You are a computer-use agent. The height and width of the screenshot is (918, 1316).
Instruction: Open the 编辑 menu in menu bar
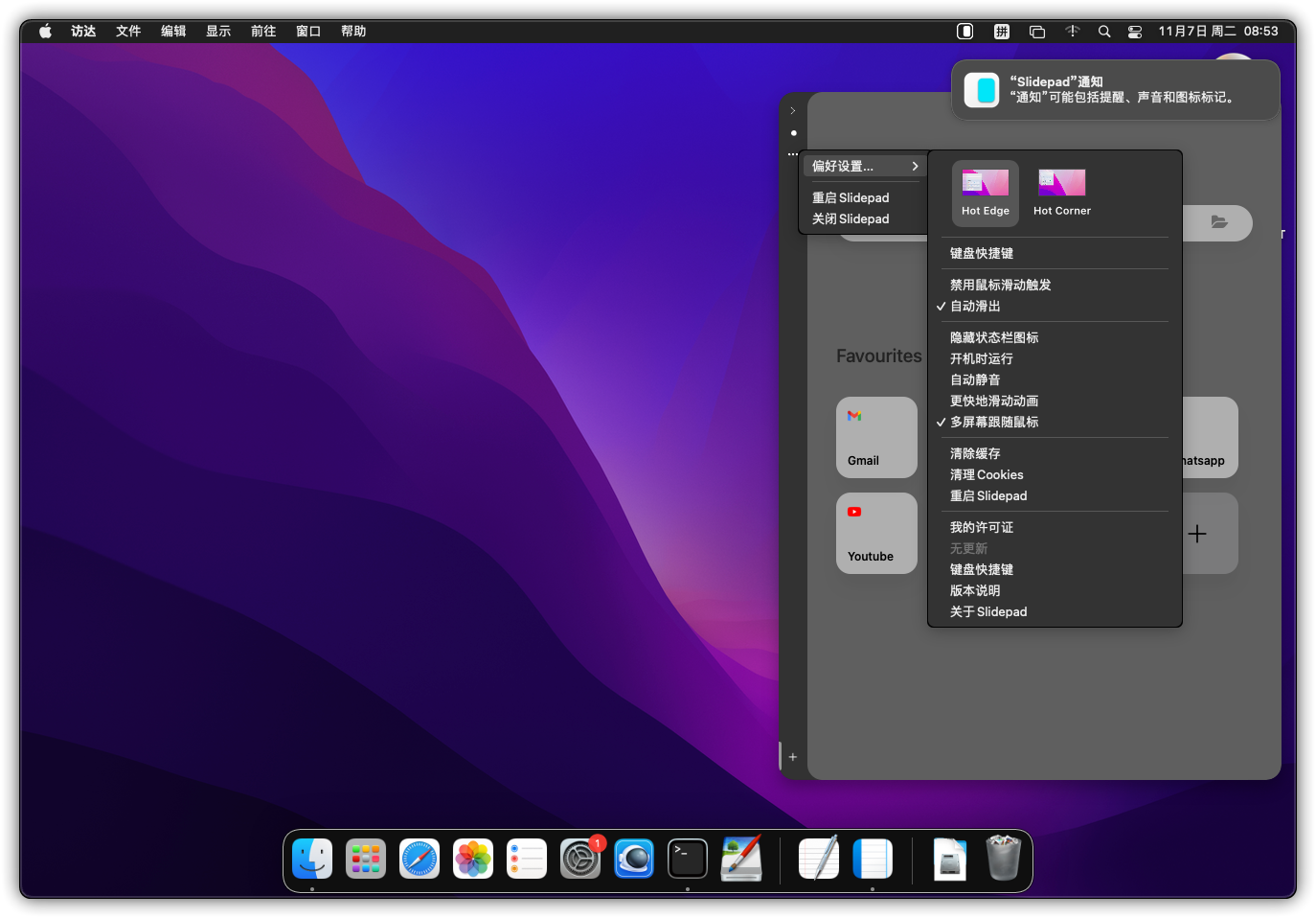click(173, 31)
